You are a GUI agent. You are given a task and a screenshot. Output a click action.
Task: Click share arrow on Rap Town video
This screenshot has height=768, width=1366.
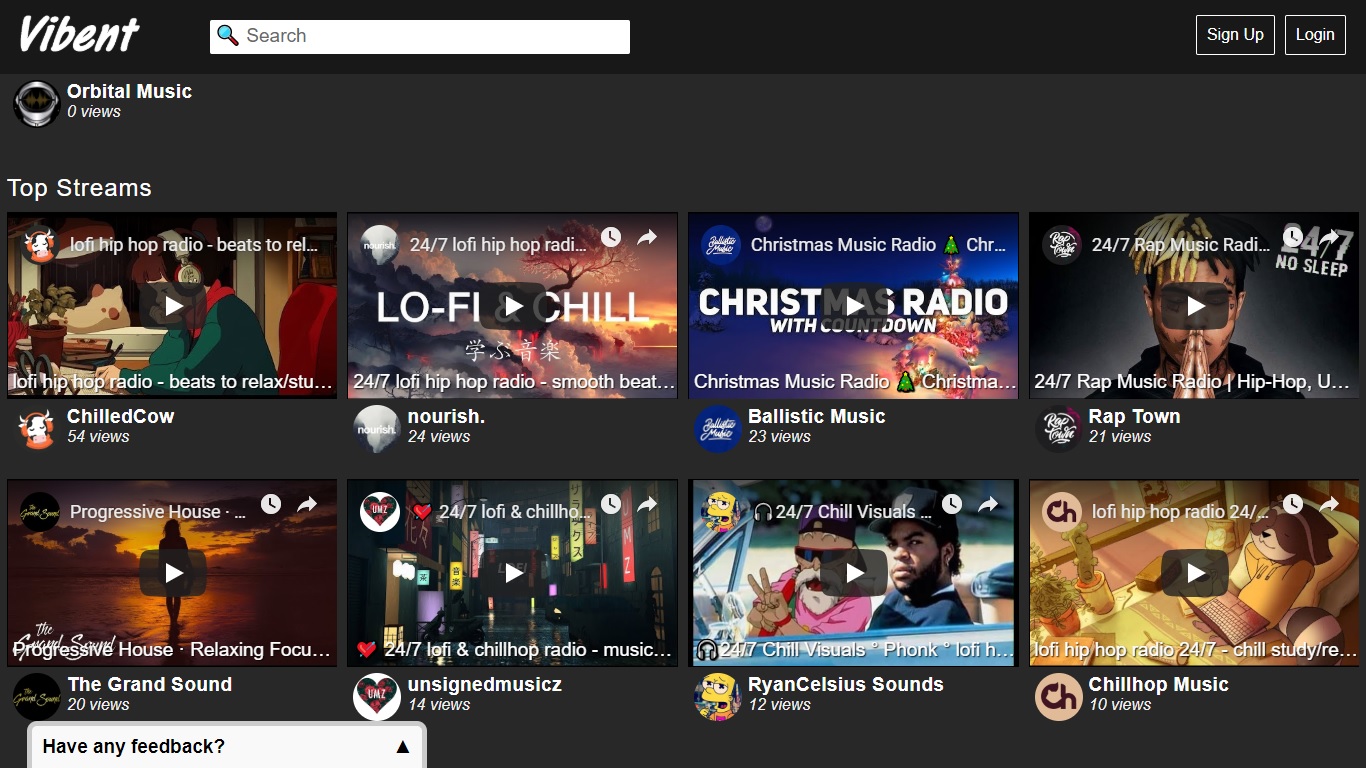pos(1329,238)
